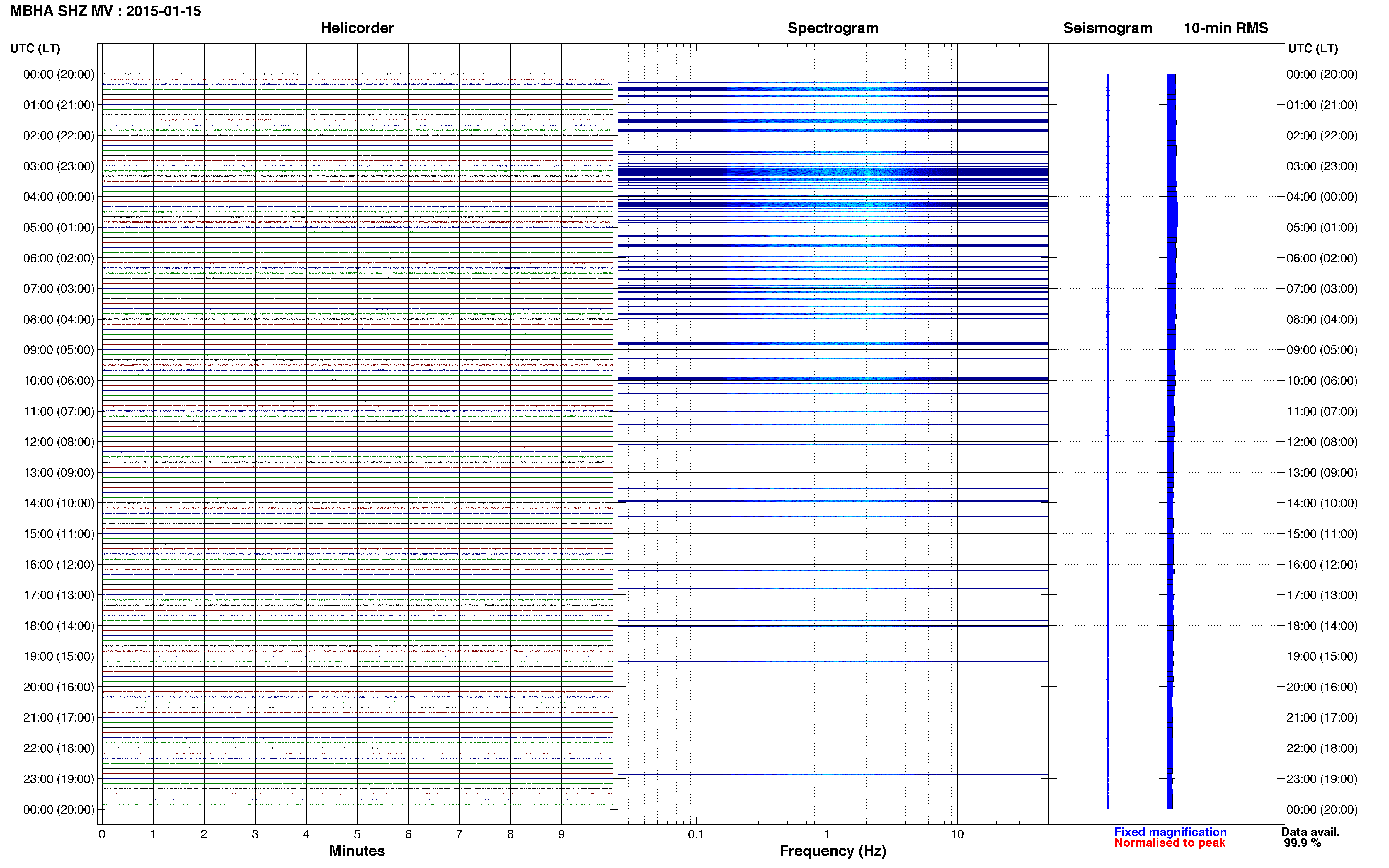Click the '10' tick on the Frequency axis
The width and height of the screenshot is (1389, 868).
(957, 835)
